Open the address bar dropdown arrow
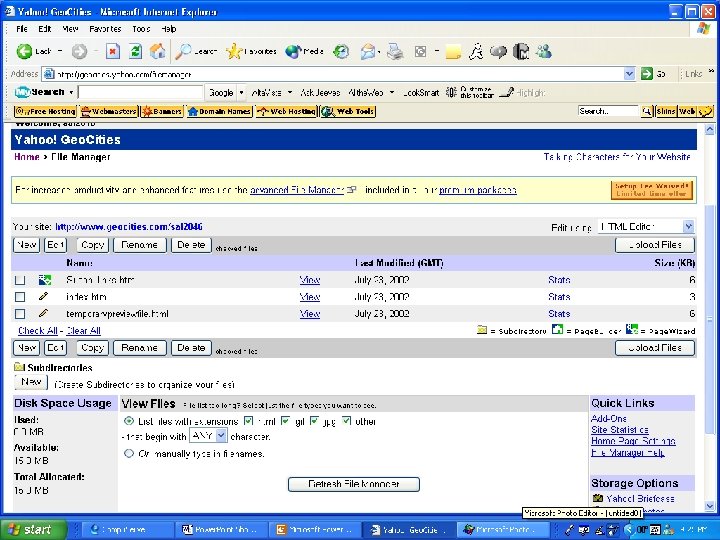 click(629, 74)
